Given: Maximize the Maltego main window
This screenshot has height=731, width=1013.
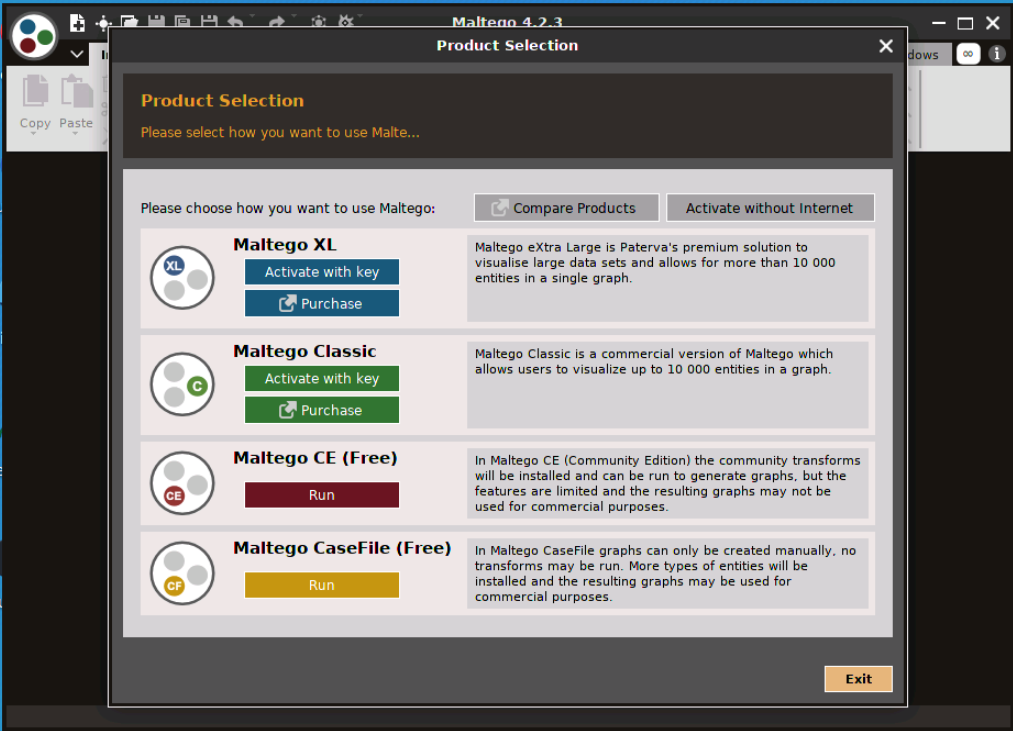Looking at the screenshot, I should click(x=965, y=24).
